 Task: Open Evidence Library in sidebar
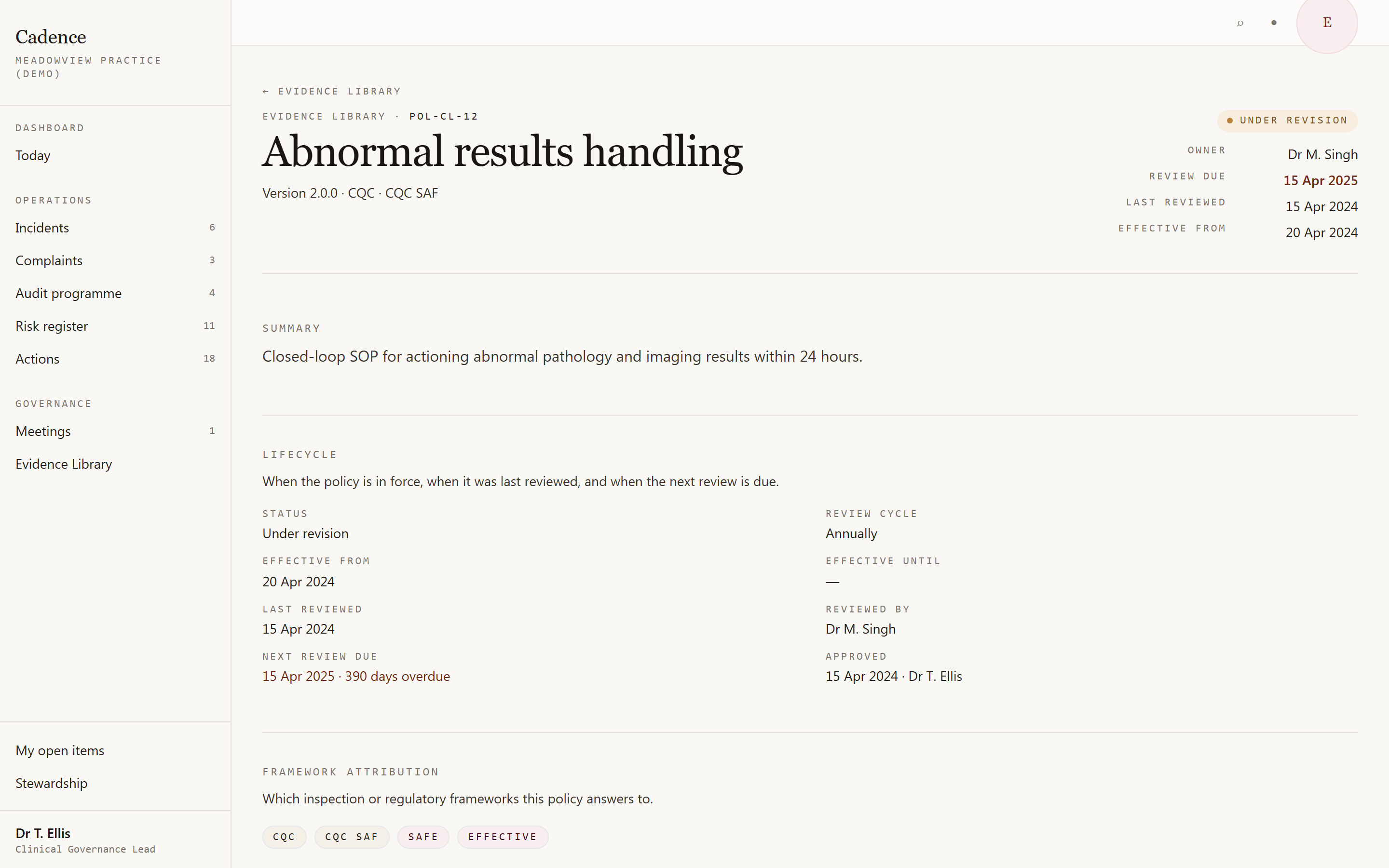click(115, 464)
